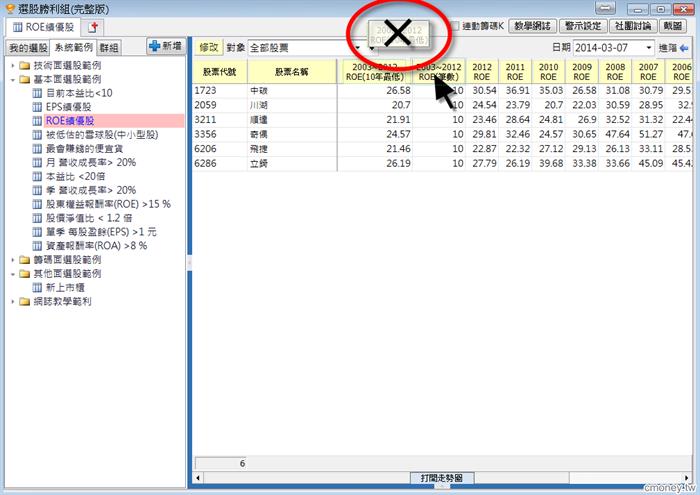Select 月 營收成長率> 20% tree item
Screen dimensions: 700x495
pos(91,162)
